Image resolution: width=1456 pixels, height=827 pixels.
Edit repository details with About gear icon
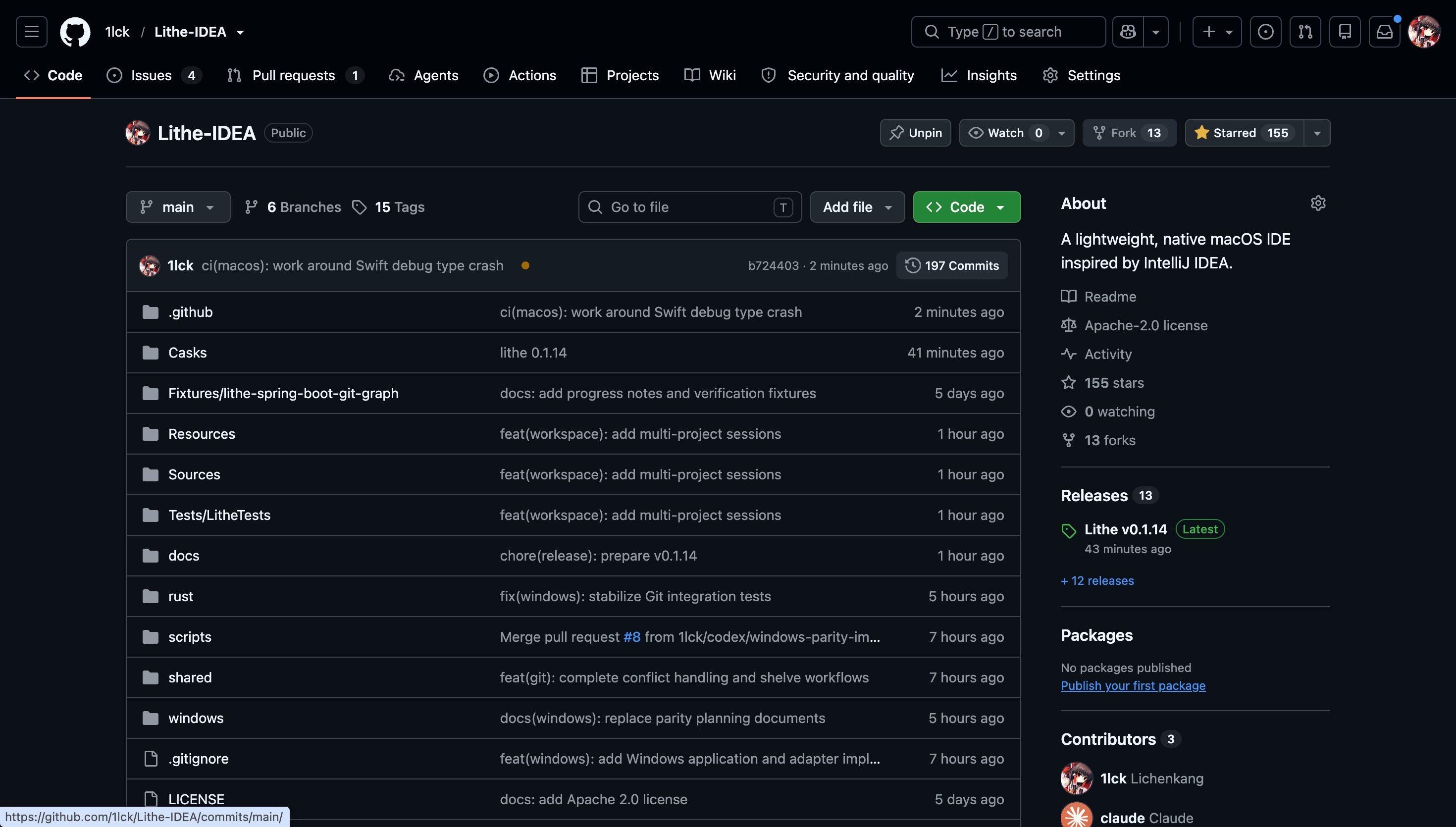[1318, 204]
